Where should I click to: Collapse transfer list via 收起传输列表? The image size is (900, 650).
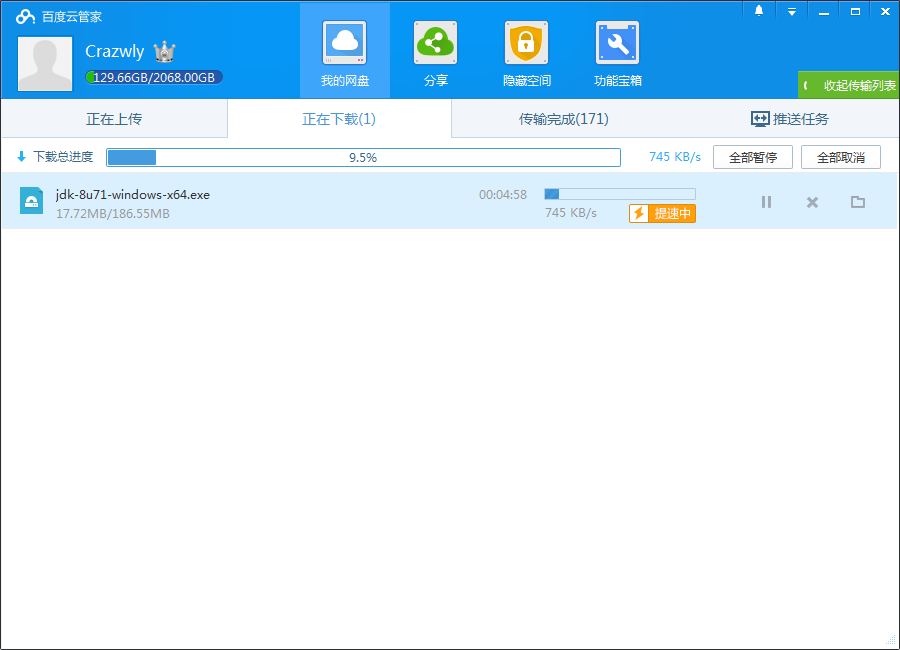point(849,86)
